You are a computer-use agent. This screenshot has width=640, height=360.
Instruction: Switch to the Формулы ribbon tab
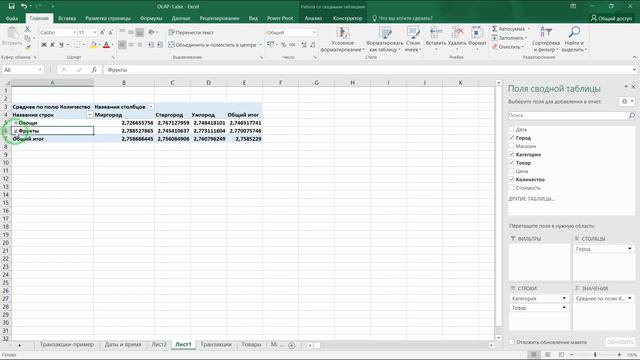pyautogui.click(x=151, y=18)
